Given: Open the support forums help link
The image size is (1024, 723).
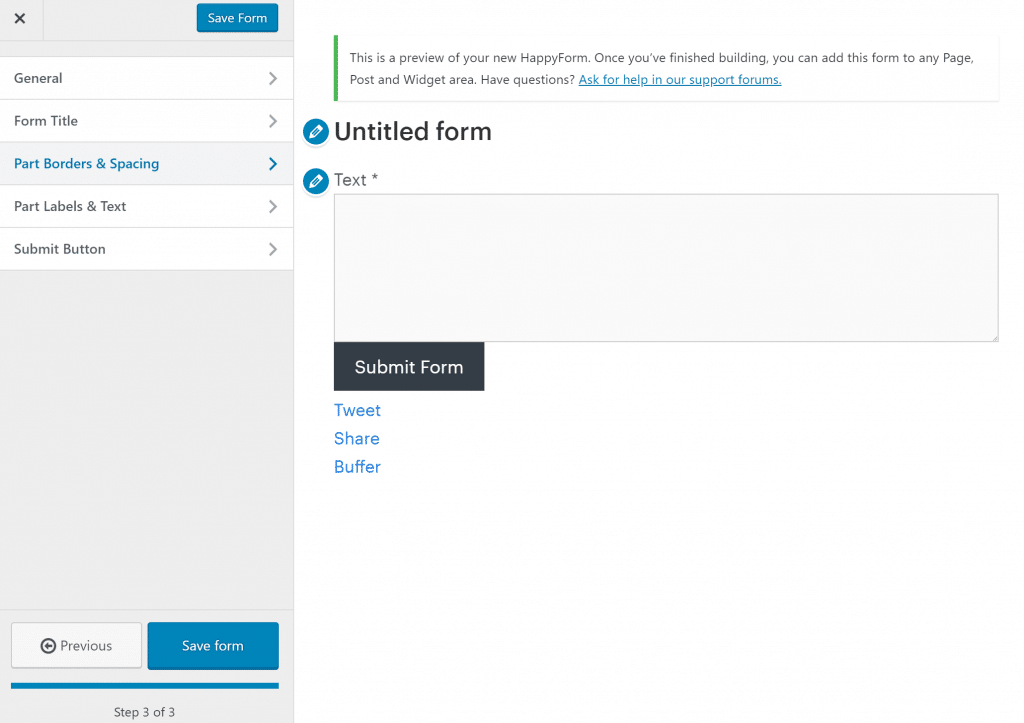Looking at the screenshot, I should pyautogui.click(x=679, y=79).
